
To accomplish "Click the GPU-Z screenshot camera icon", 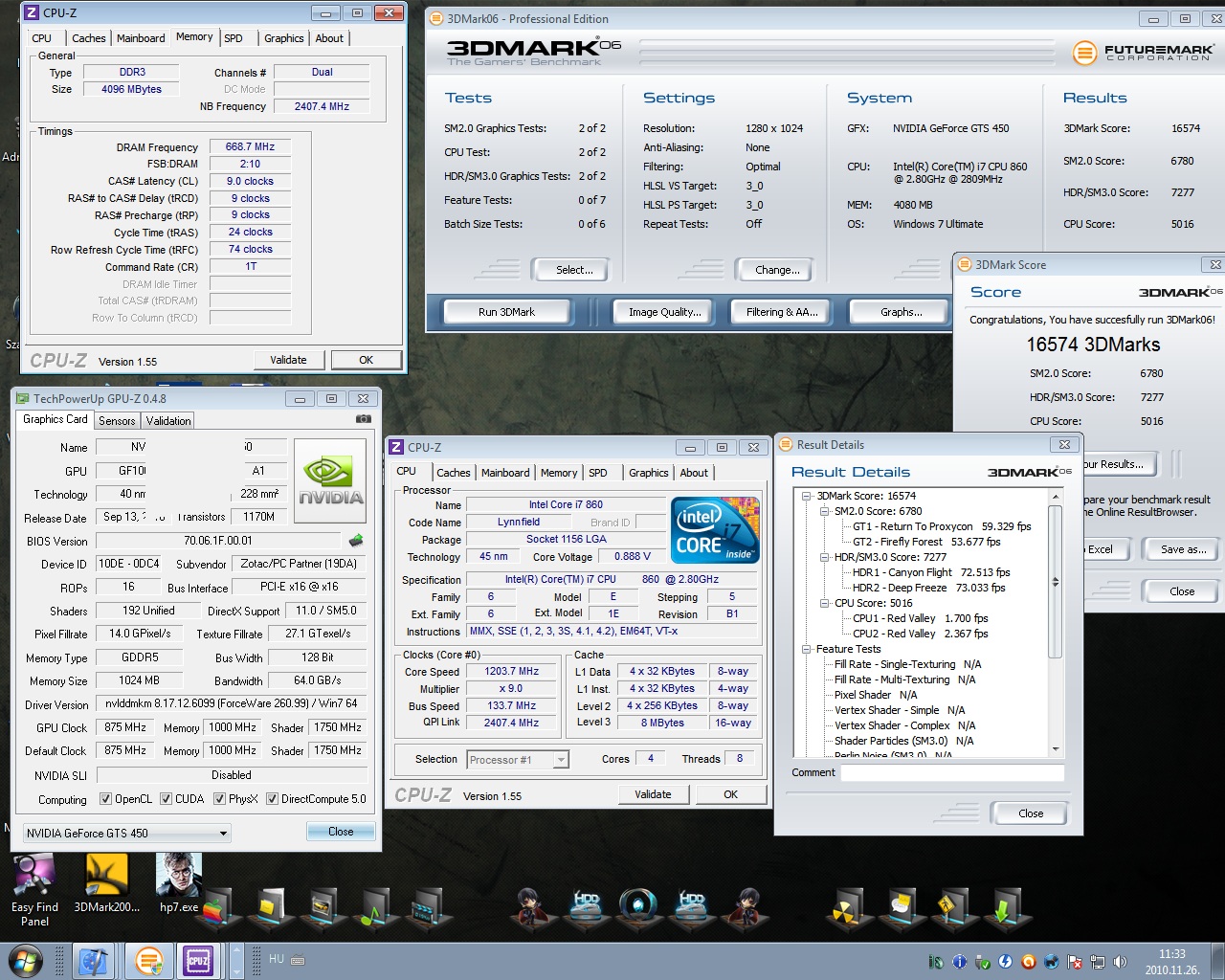I will pyautogui.click(x=364, y=419).
